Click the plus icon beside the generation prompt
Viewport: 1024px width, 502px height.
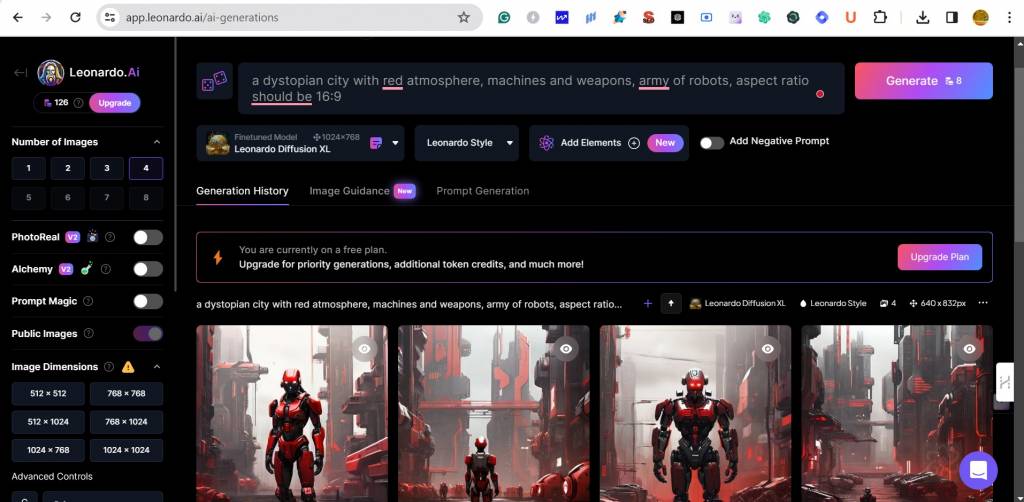tap(647, 303)
